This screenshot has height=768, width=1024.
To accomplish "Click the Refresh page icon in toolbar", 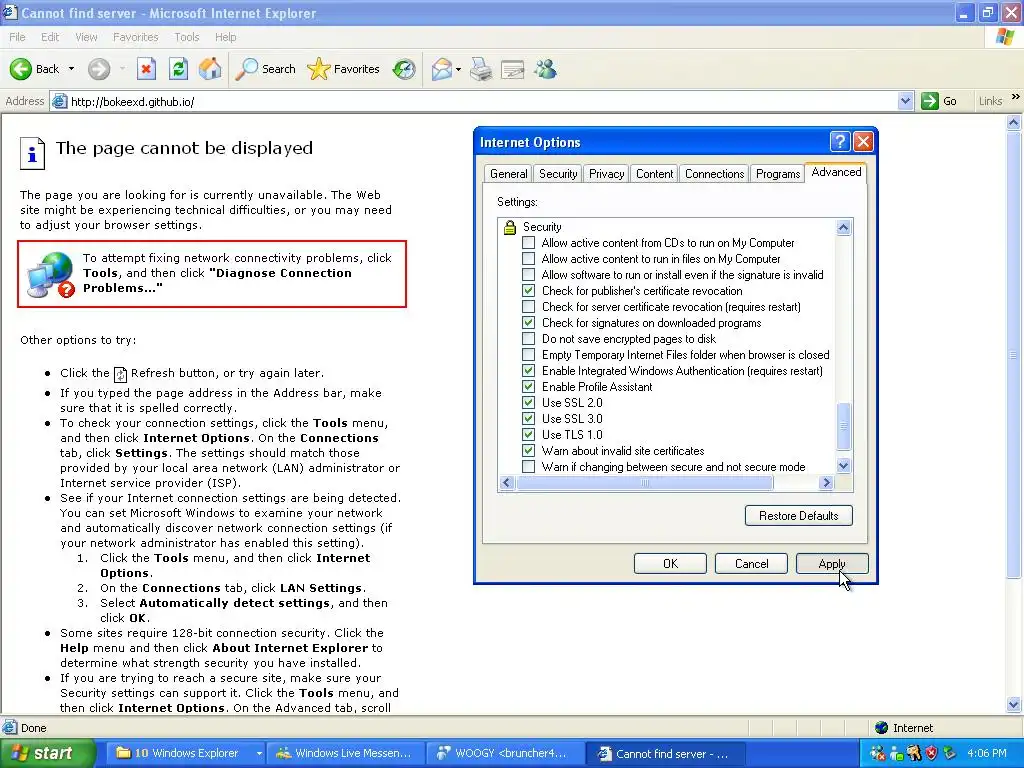I will tap(178, 69).
